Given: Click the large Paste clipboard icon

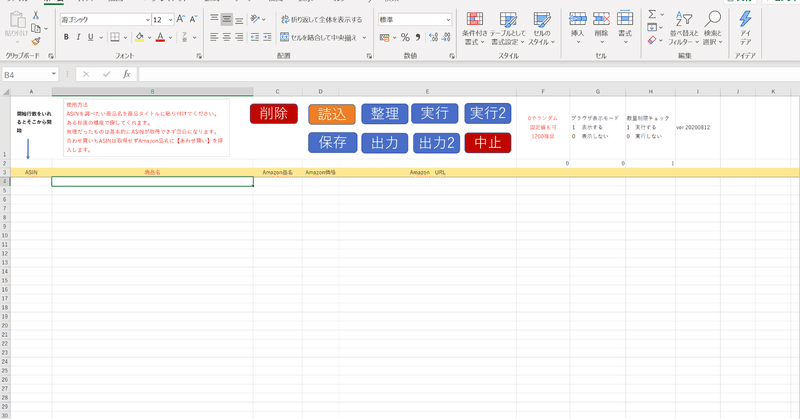Looking at the screenshot, I should 17,20.
